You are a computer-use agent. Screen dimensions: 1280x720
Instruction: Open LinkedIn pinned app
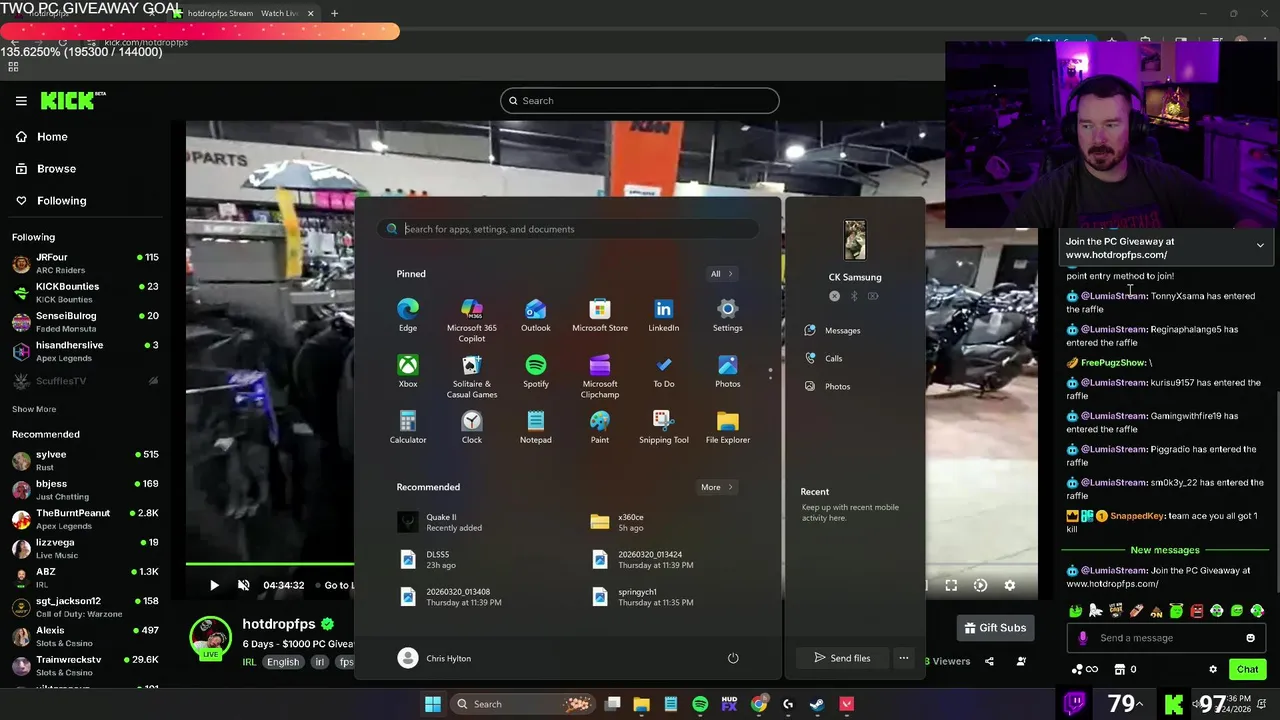[664, 315]
